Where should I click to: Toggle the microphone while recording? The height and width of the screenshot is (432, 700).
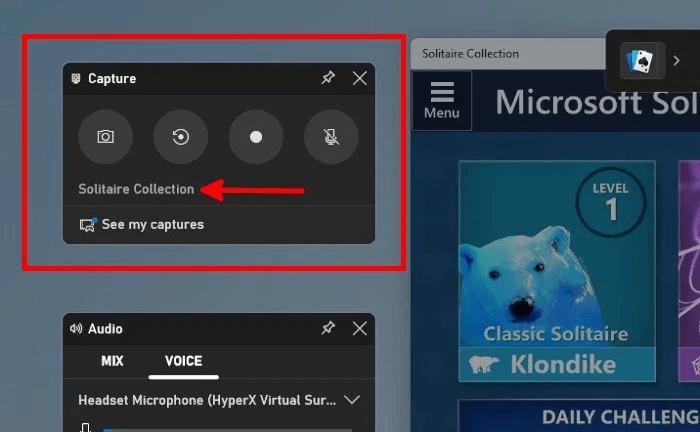point(331,137)
